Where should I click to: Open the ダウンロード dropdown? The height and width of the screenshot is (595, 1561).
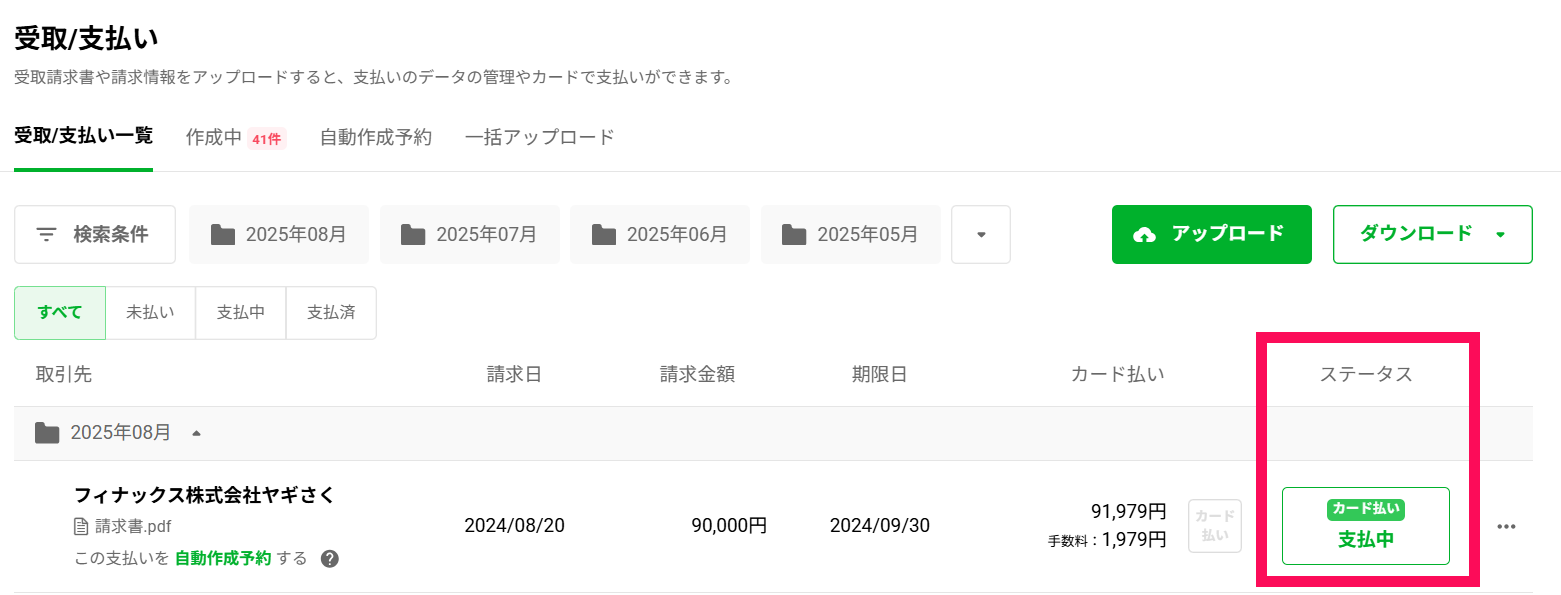pyautogui.click(x=1432, y=235)
